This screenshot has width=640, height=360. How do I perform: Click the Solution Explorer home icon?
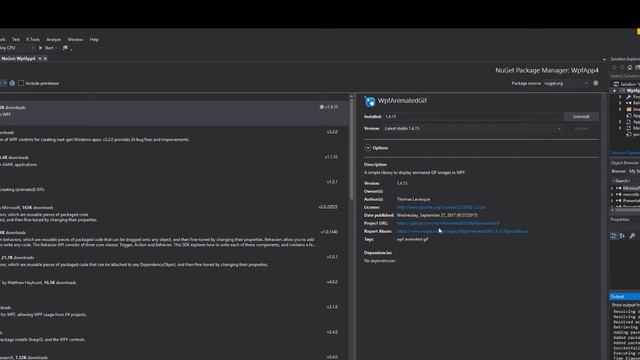(x=630, y=68)
